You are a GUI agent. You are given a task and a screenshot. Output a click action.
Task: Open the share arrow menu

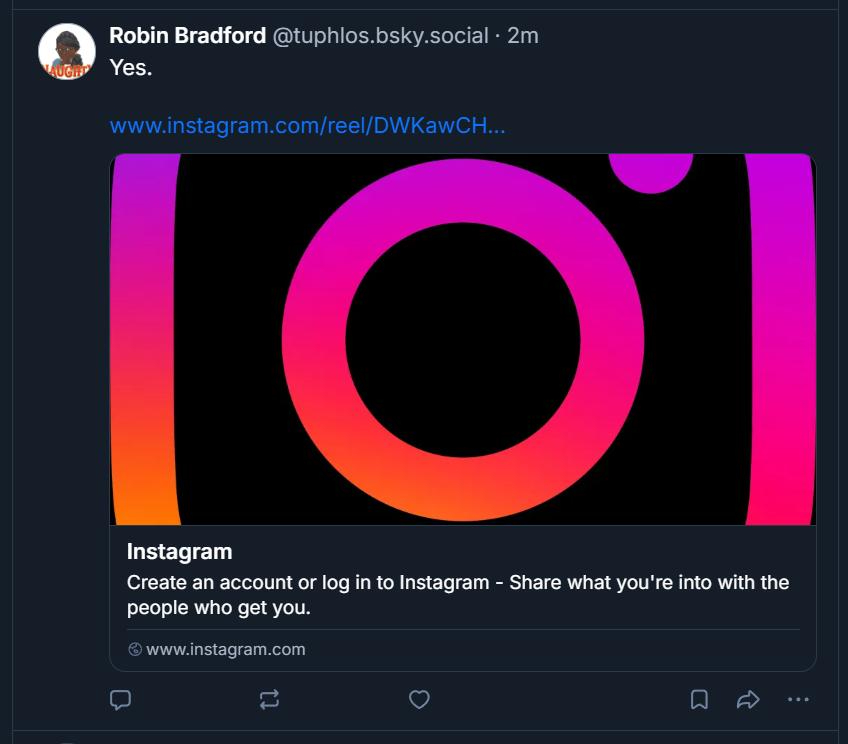pos(748,700)
